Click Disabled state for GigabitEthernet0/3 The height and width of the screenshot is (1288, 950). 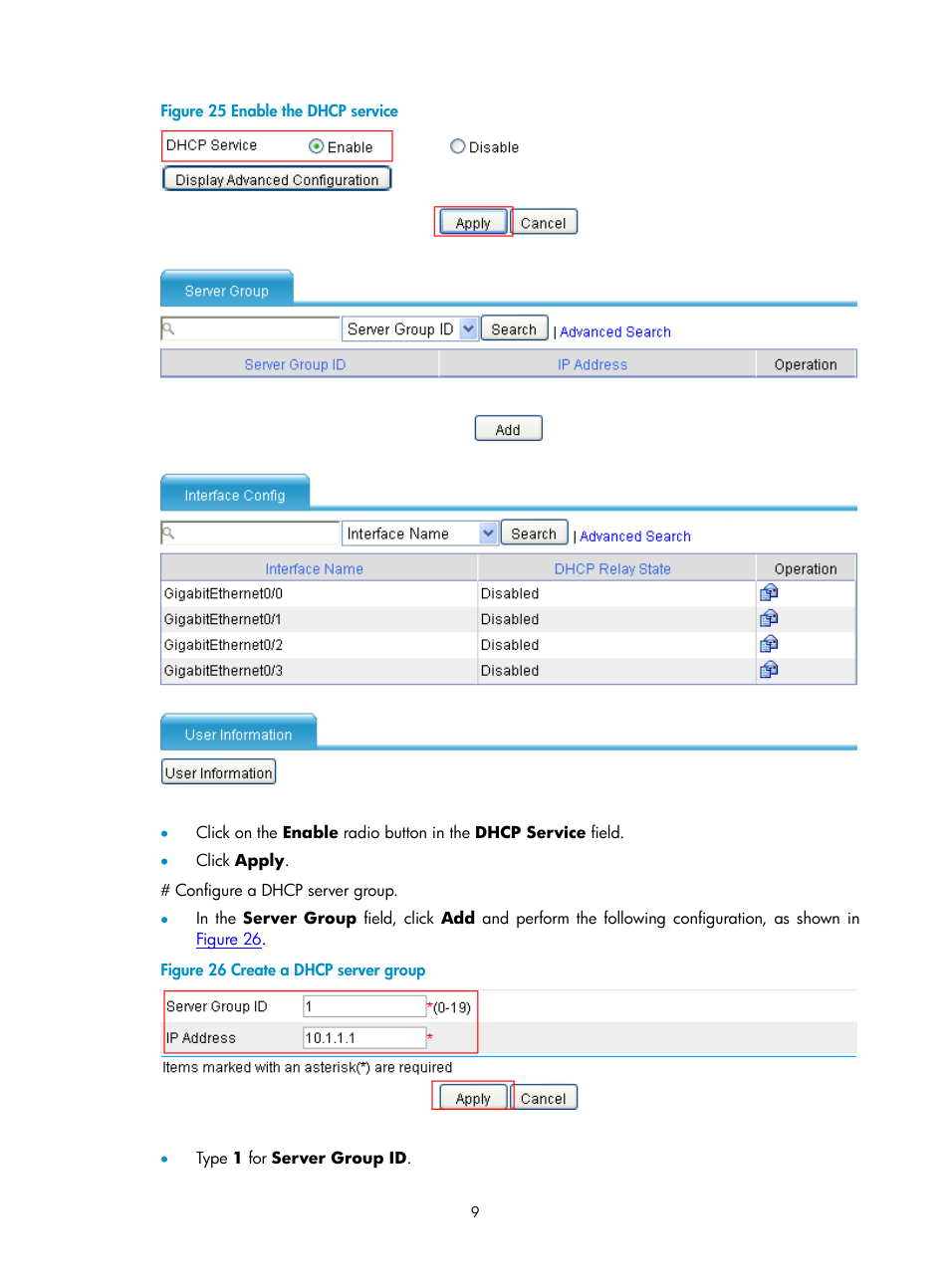(510, 671)
